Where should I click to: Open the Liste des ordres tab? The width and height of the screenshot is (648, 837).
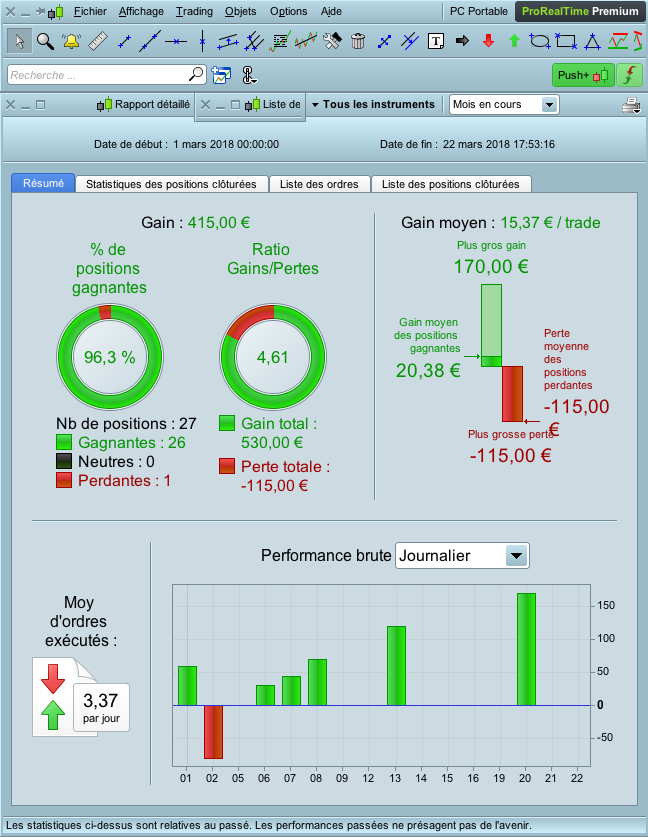tap(319, 184)
